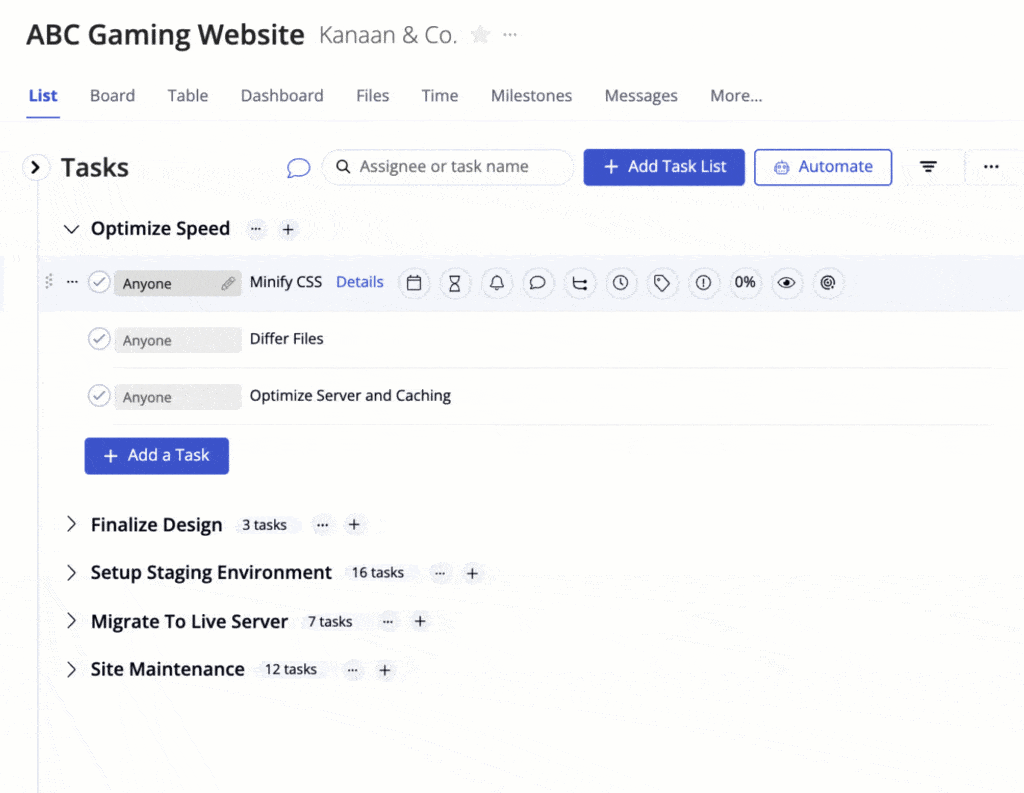Image resolution: width=1024 pixels, height=793 pixels.
Task: Switch to the List tab
Action: pyautogui.click(x=43, y=96)
